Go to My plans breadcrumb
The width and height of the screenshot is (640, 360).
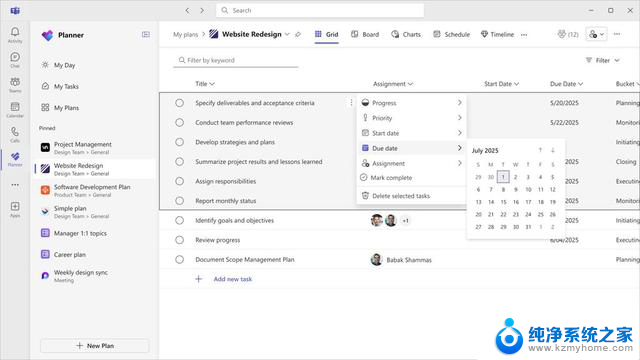tap(185, 35)
